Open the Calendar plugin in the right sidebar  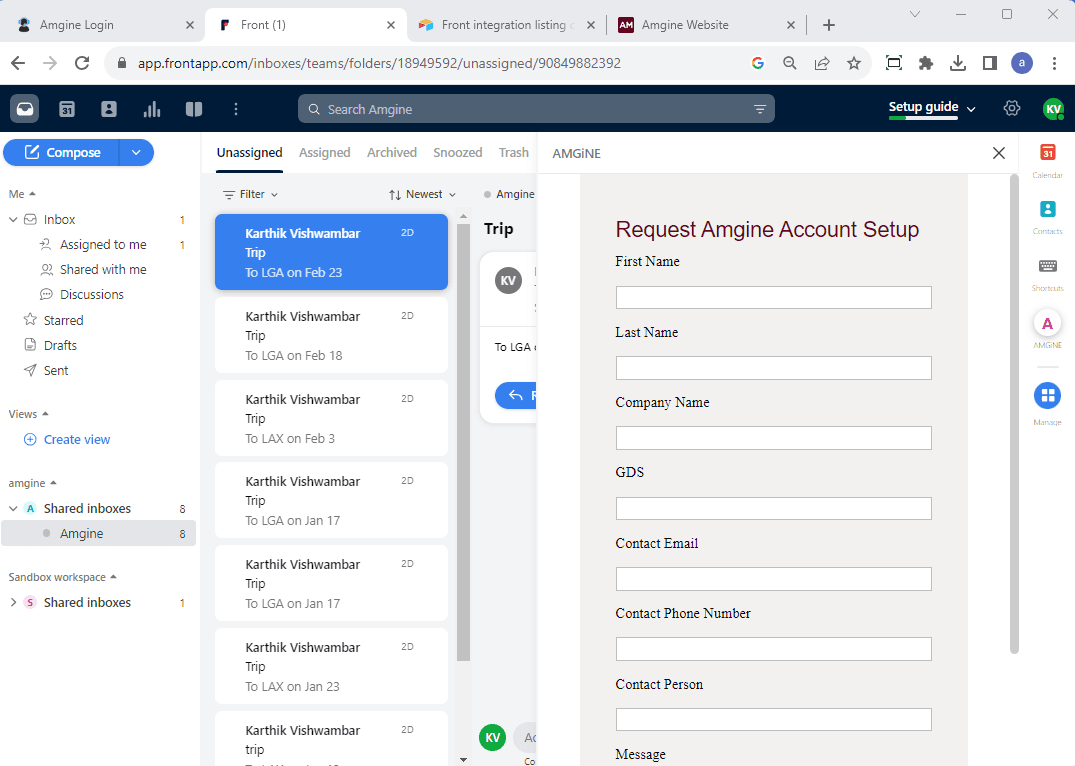(1048, 153)
